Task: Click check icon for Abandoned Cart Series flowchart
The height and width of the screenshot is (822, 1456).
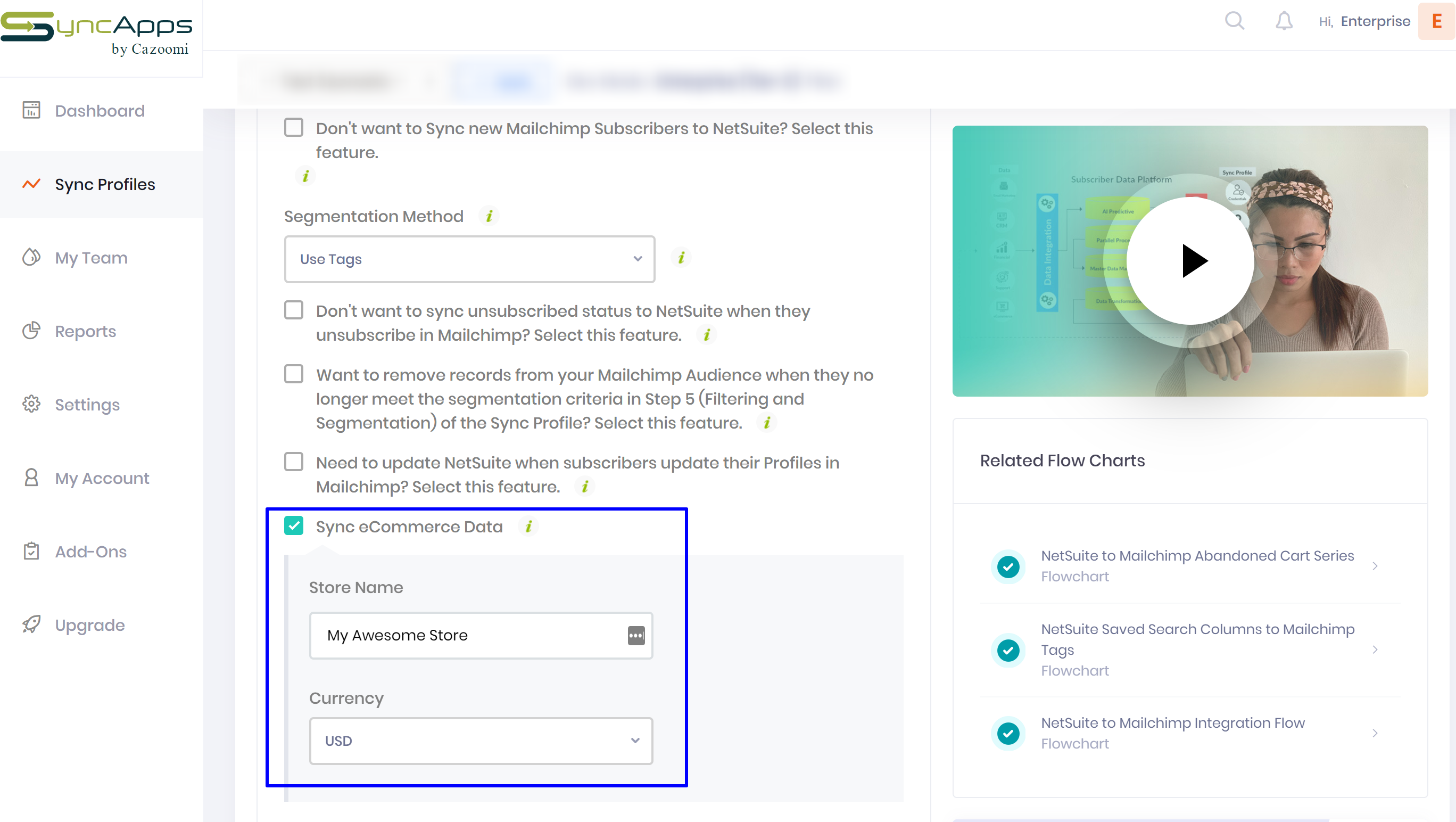Action: tap(1008, 566)
